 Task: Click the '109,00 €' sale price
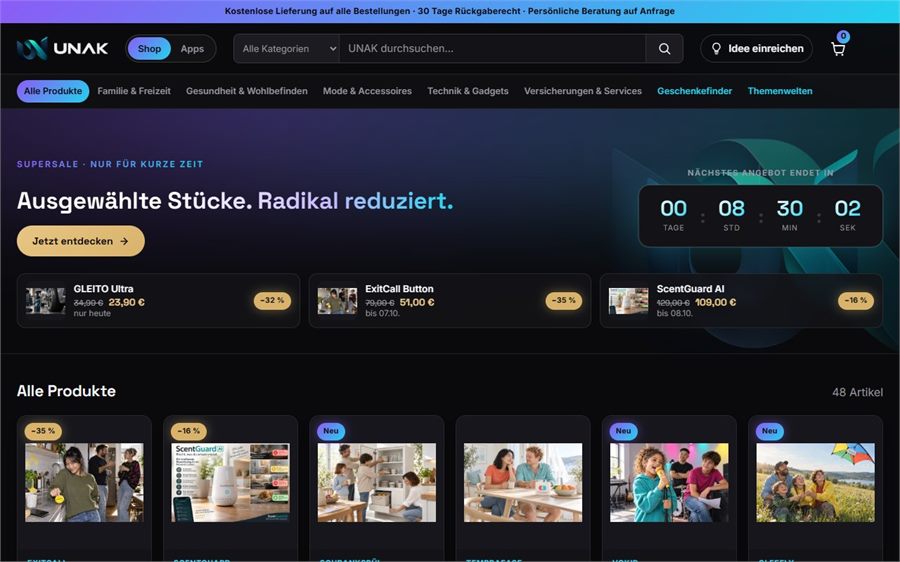[x=715, y=302]
